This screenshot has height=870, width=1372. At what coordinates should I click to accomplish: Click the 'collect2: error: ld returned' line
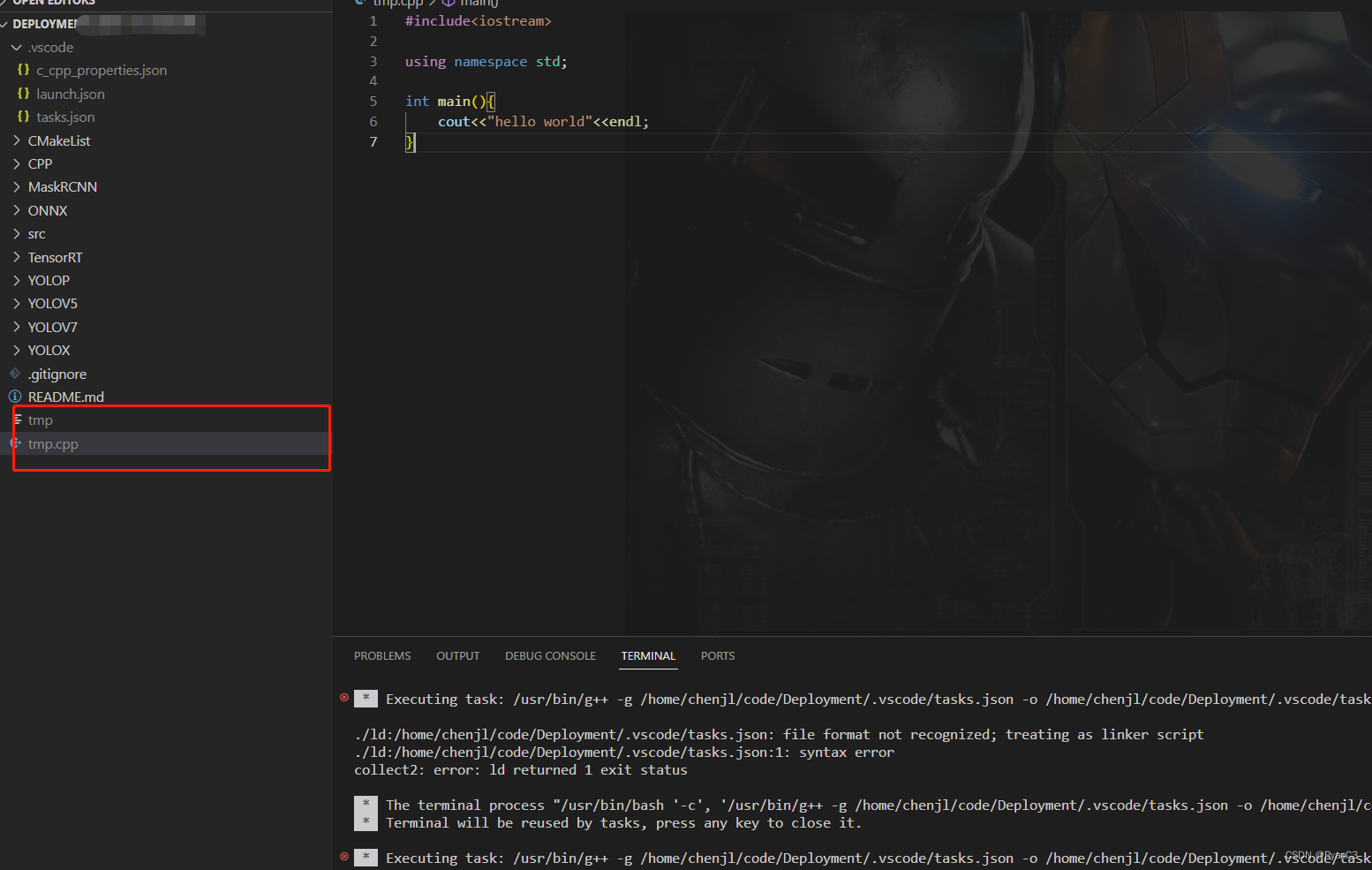[521, 770]
